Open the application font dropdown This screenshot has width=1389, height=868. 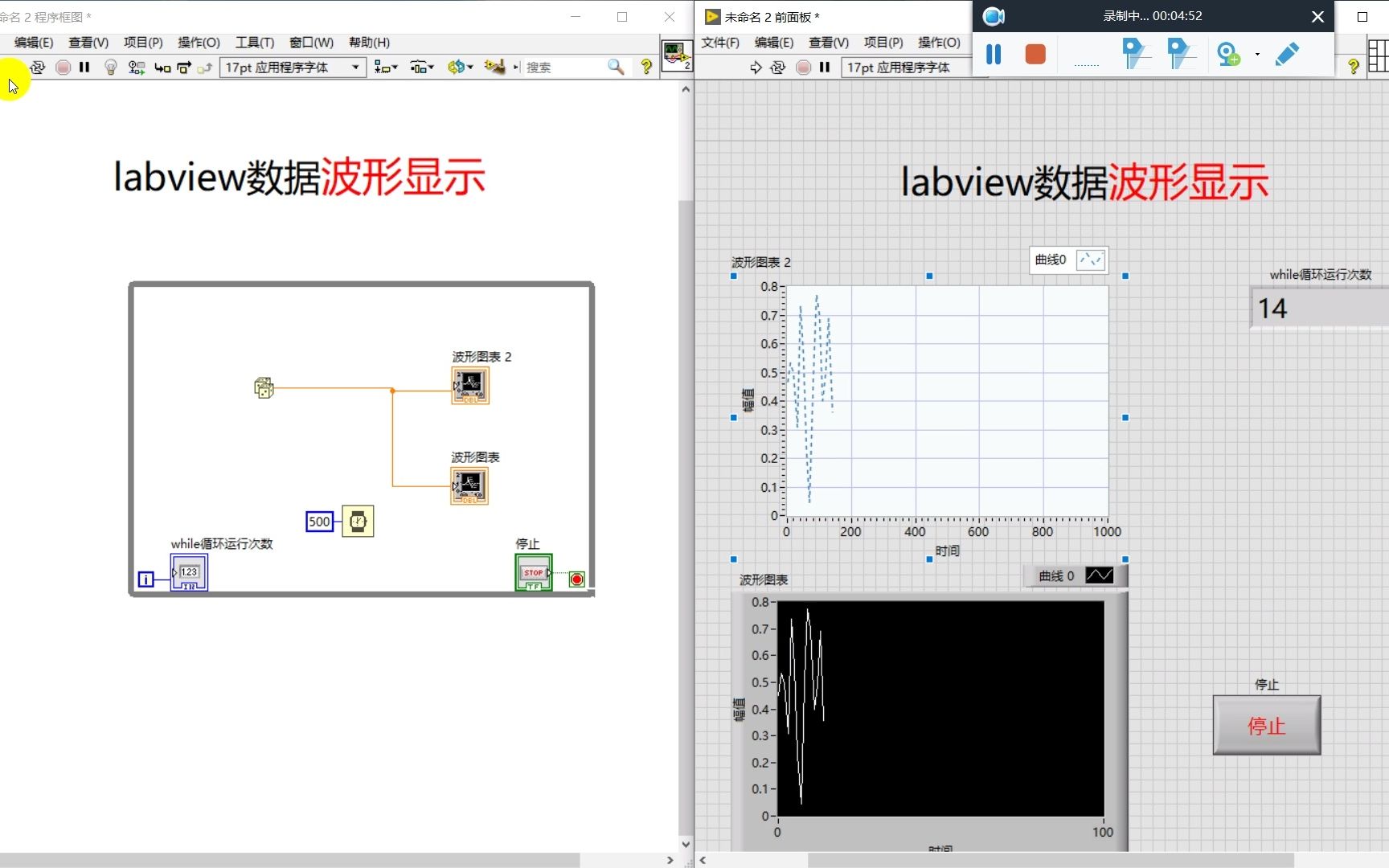292,68
